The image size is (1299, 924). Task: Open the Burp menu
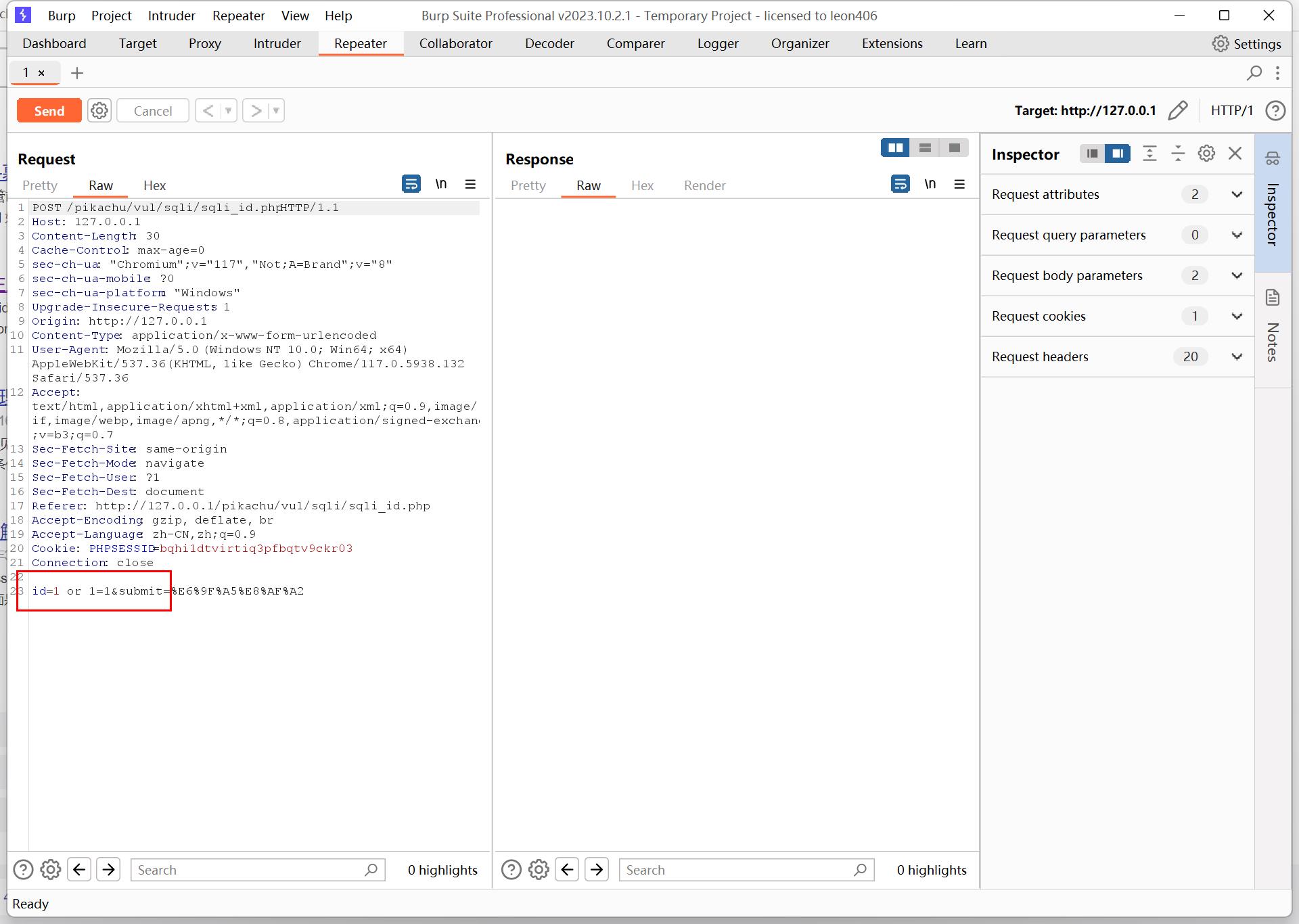62,16
